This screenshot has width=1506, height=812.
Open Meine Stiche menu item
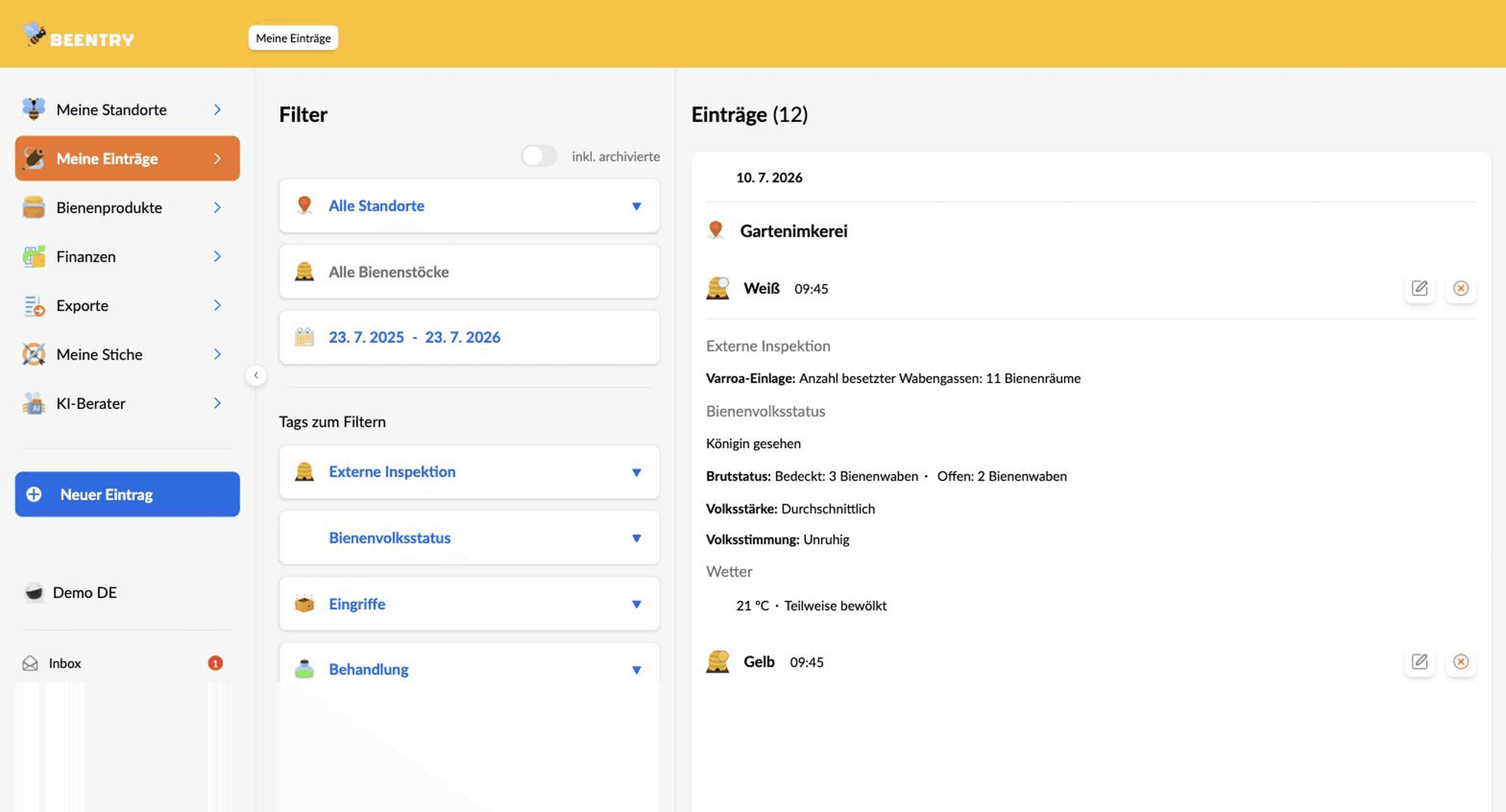point(127,354)
